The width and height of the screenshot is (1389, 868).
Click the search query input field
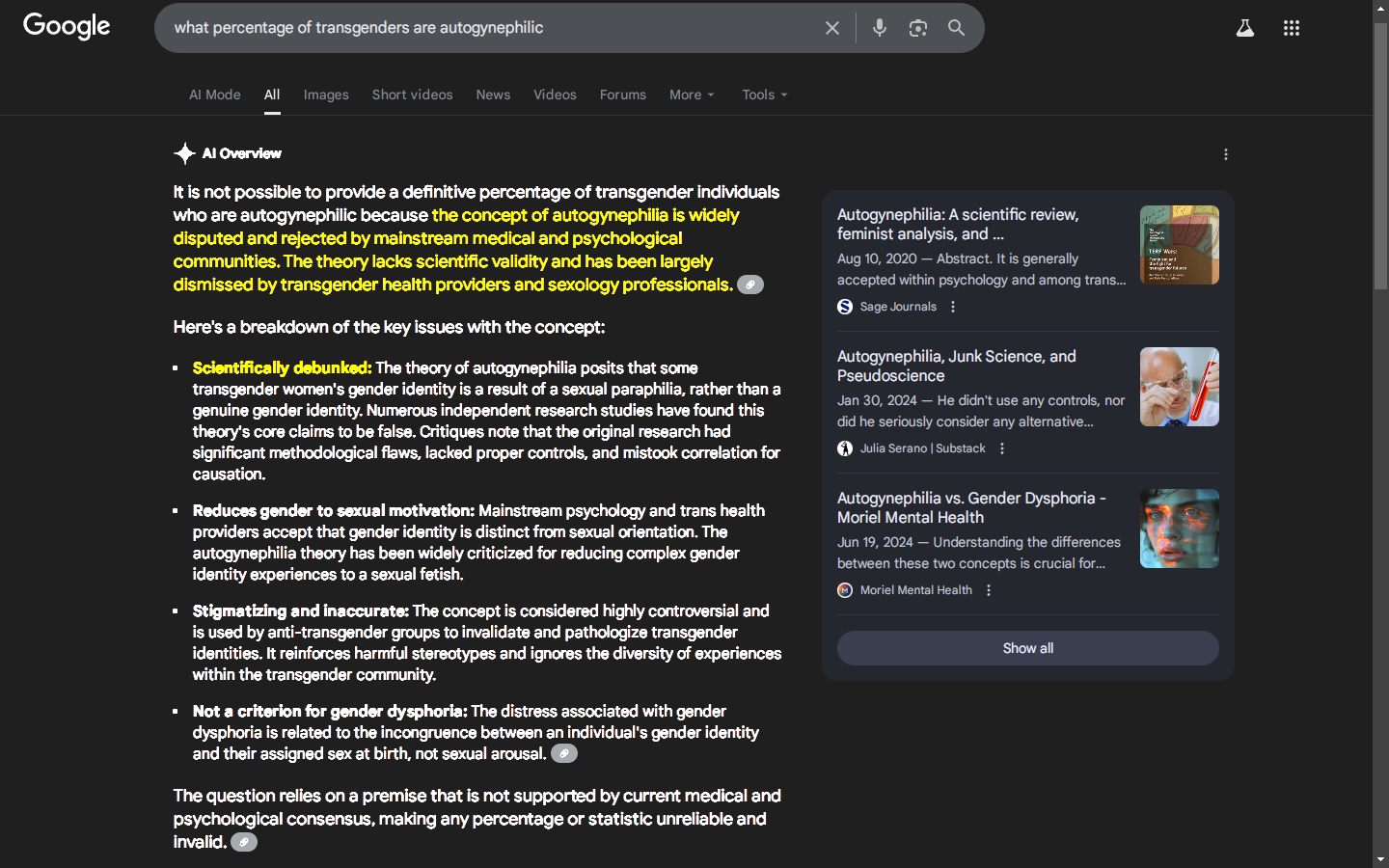[492, 28]
